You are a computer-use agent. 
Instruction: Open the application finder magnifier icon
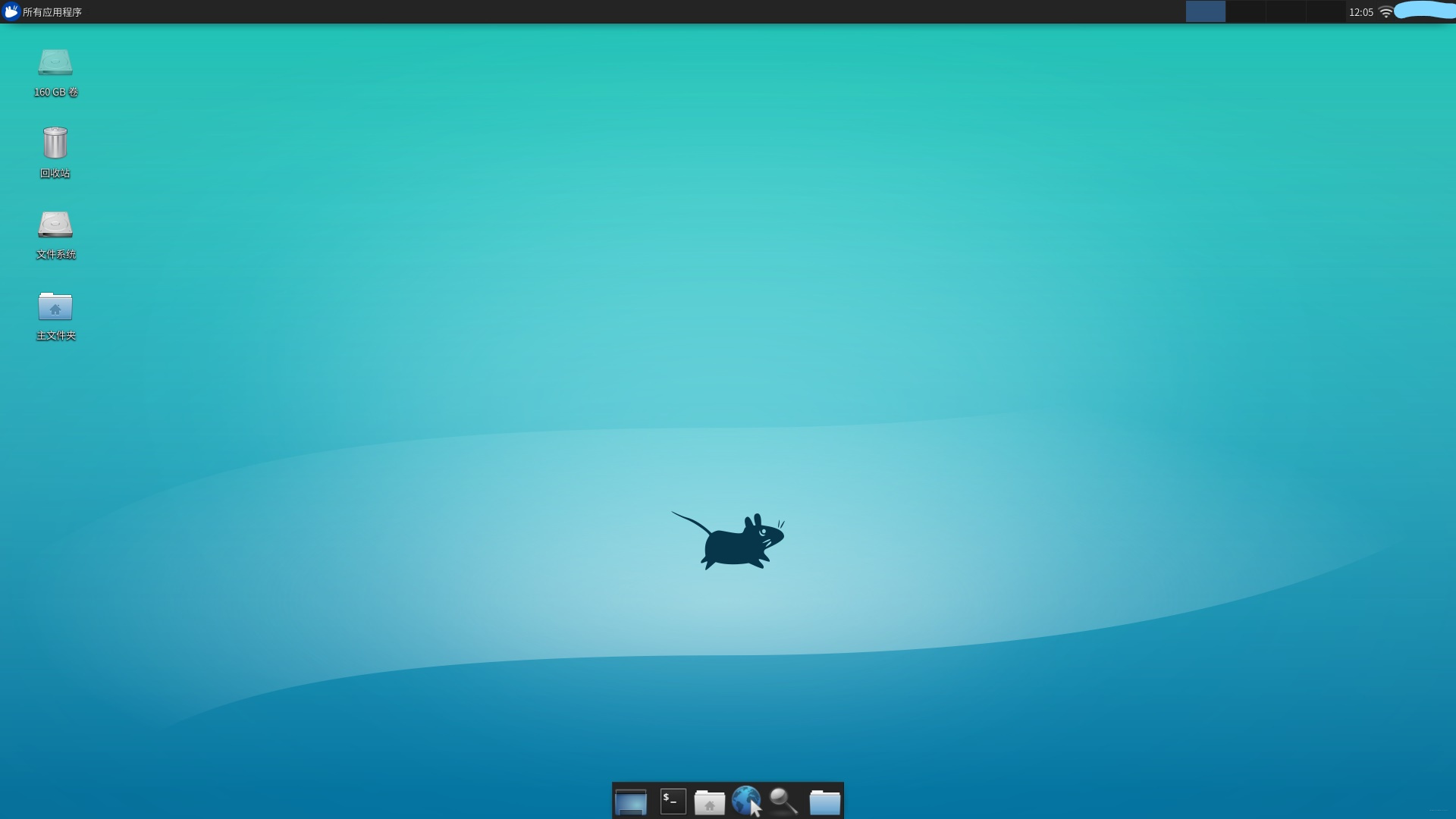tap(783, 801)
